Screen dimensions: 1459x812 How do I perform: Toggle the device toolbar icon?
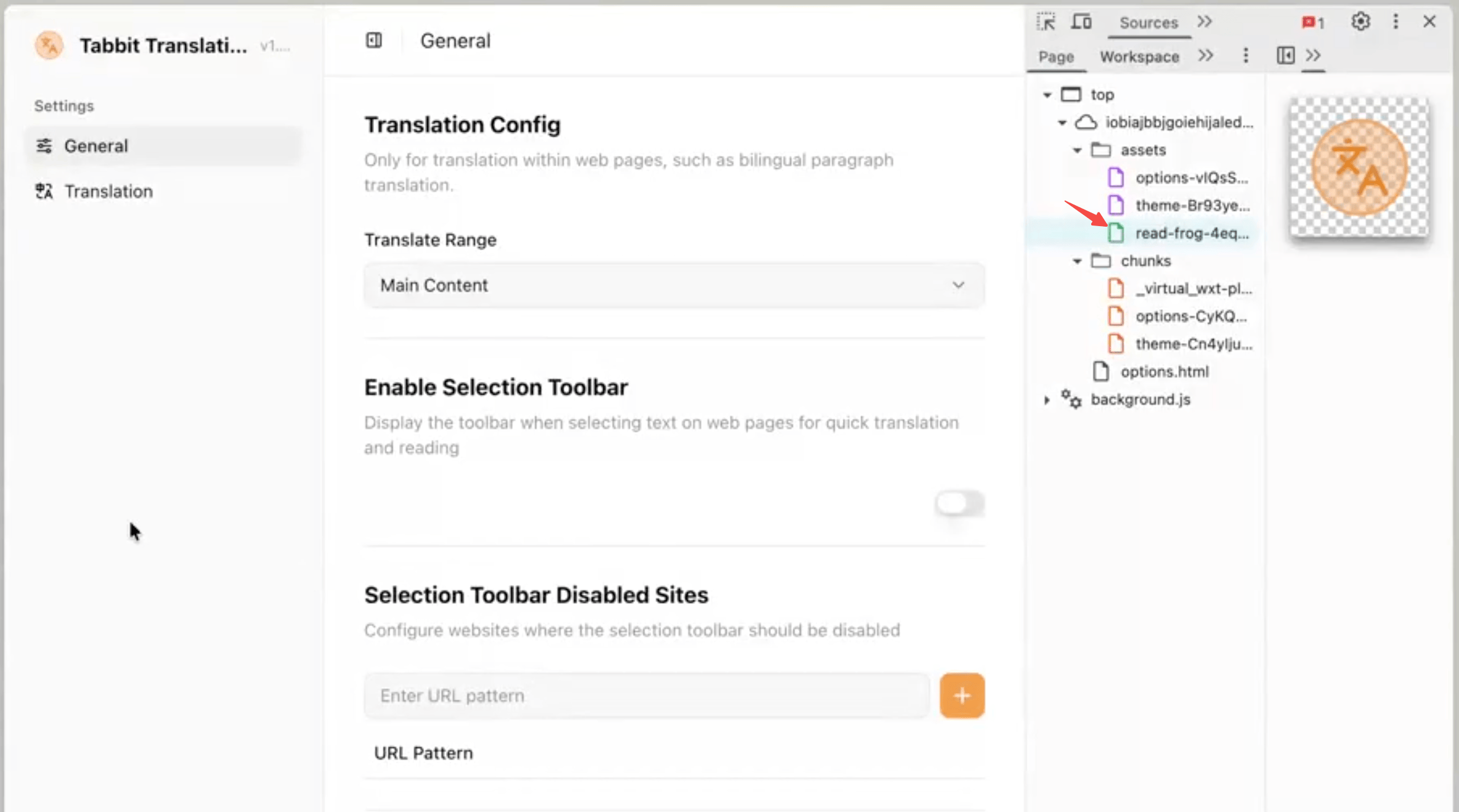coord(1081,22)
